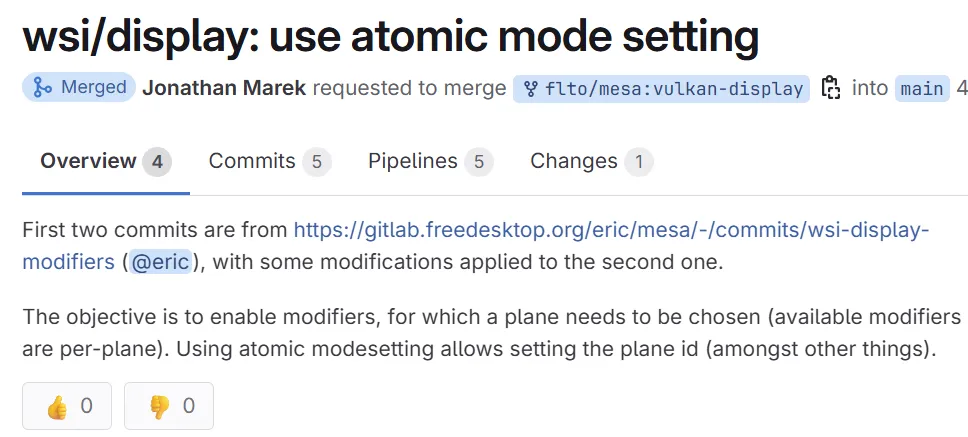Click the Pipelines count badge

click(x=478, y=162)
